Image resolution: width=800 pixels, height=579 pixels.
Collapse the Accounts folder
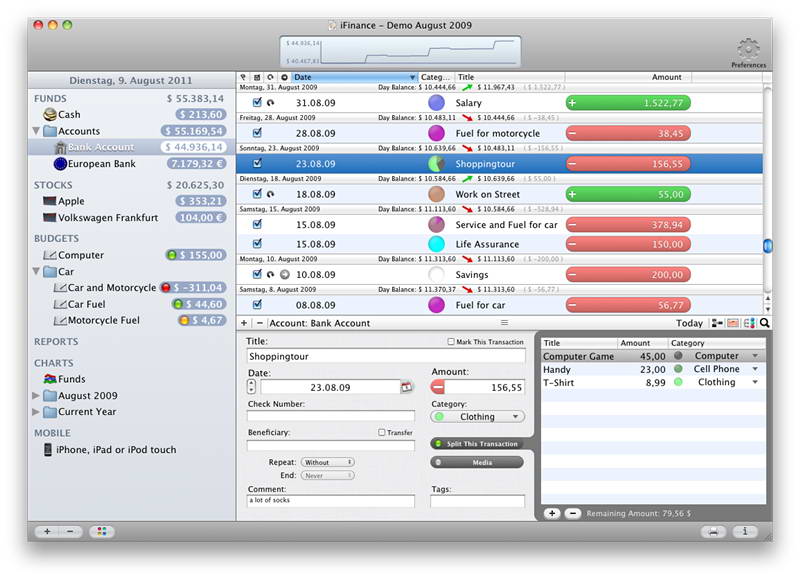36,131
